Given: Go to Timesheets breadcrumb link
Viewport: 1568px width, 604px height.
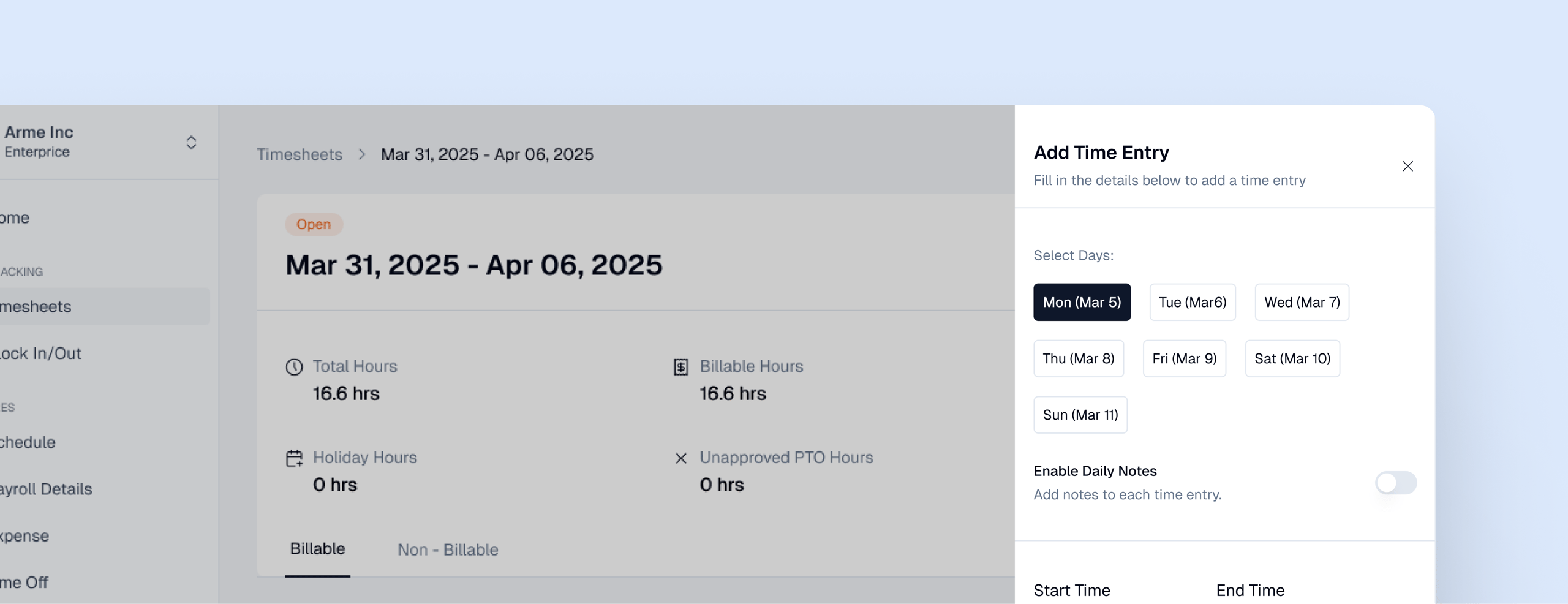Looking at the screenshot, I should pyautogui.click(x=300, y=154).
